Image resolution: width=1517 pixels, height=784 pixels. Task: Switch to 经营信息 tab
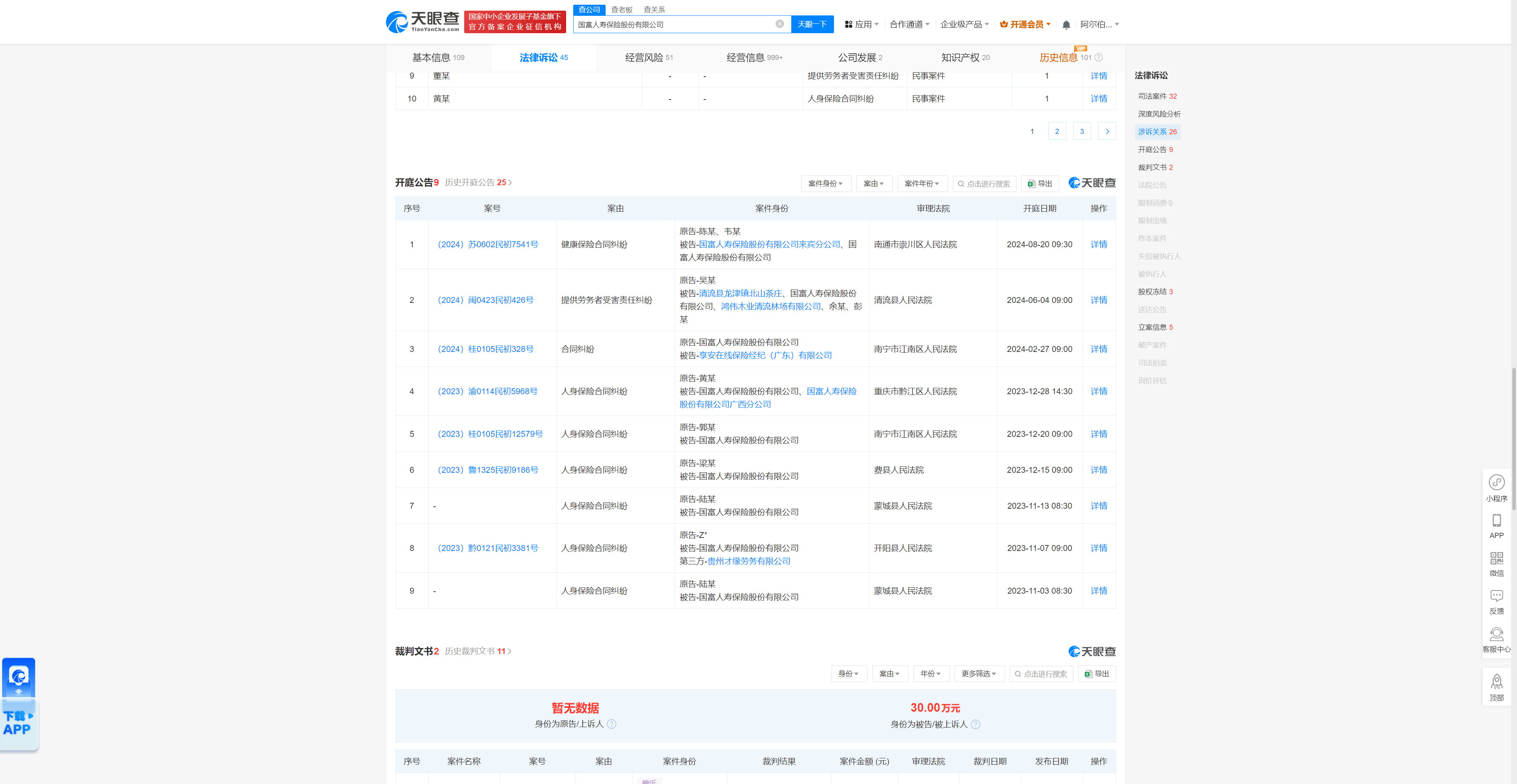point(755,58)
